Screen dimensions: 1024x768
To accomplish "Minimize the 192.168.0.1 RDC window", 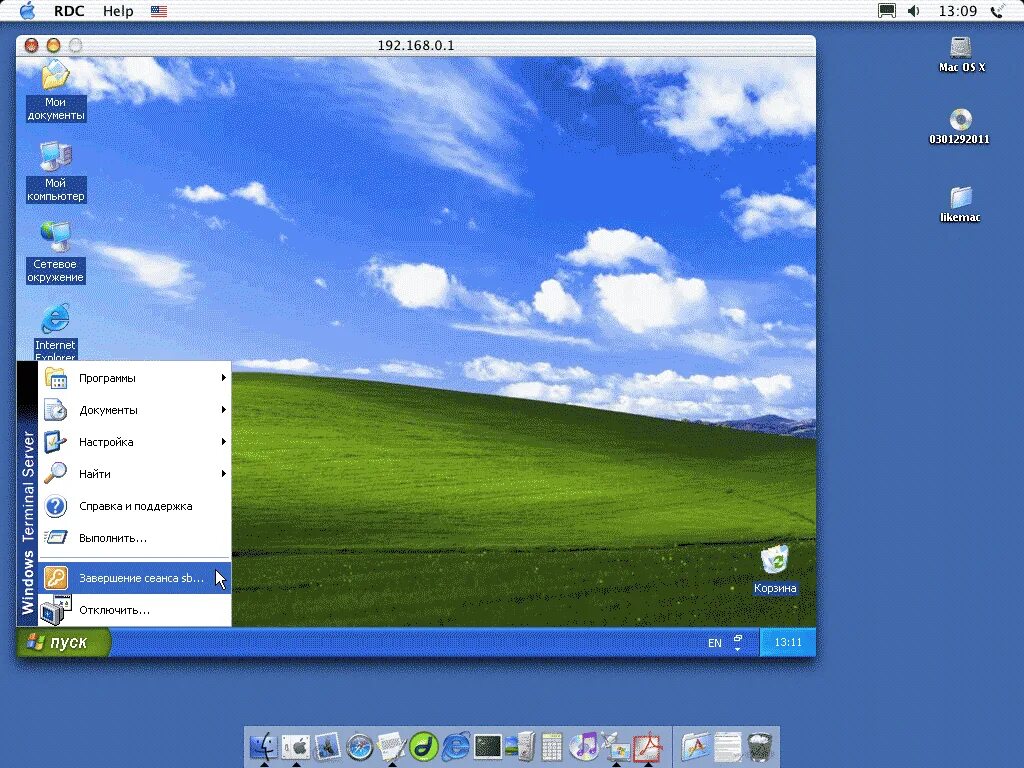I will [x=54, y=45].
